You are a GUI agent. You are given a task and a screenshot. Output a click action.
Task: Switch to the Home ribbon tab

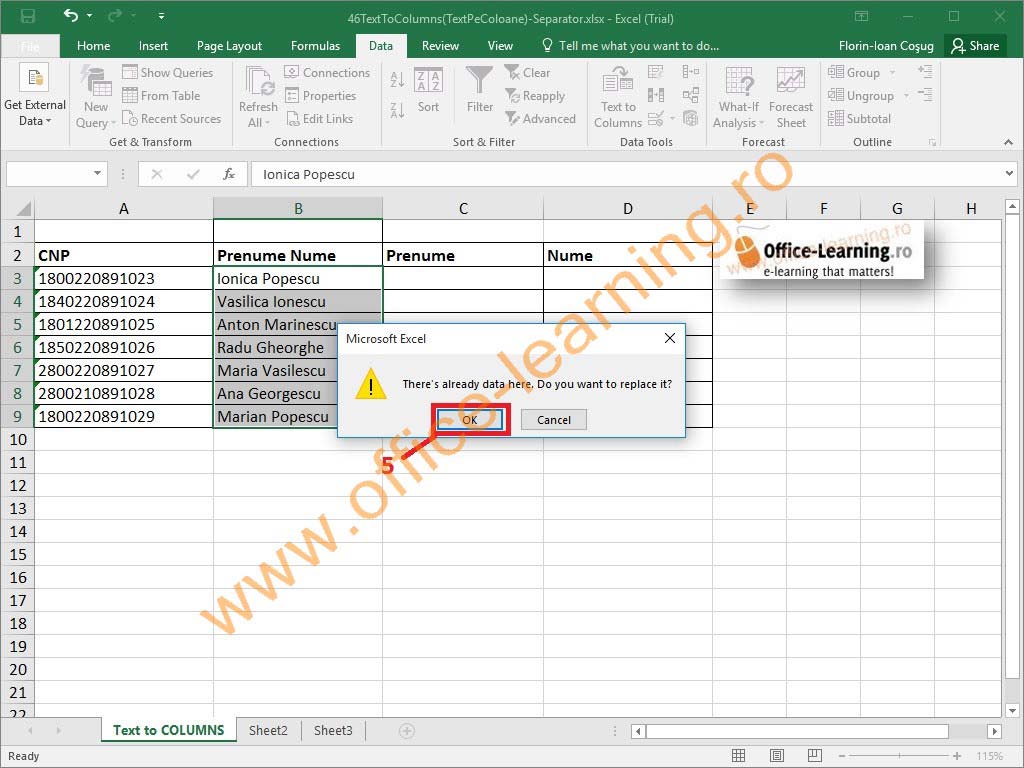(x=93, y=46)
